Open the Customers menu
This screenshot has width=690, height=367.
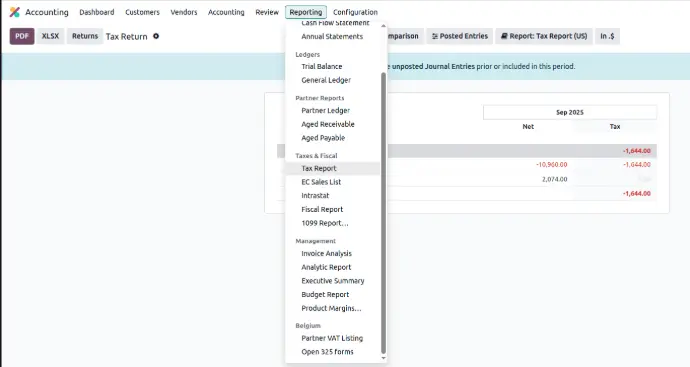point(142,12)
